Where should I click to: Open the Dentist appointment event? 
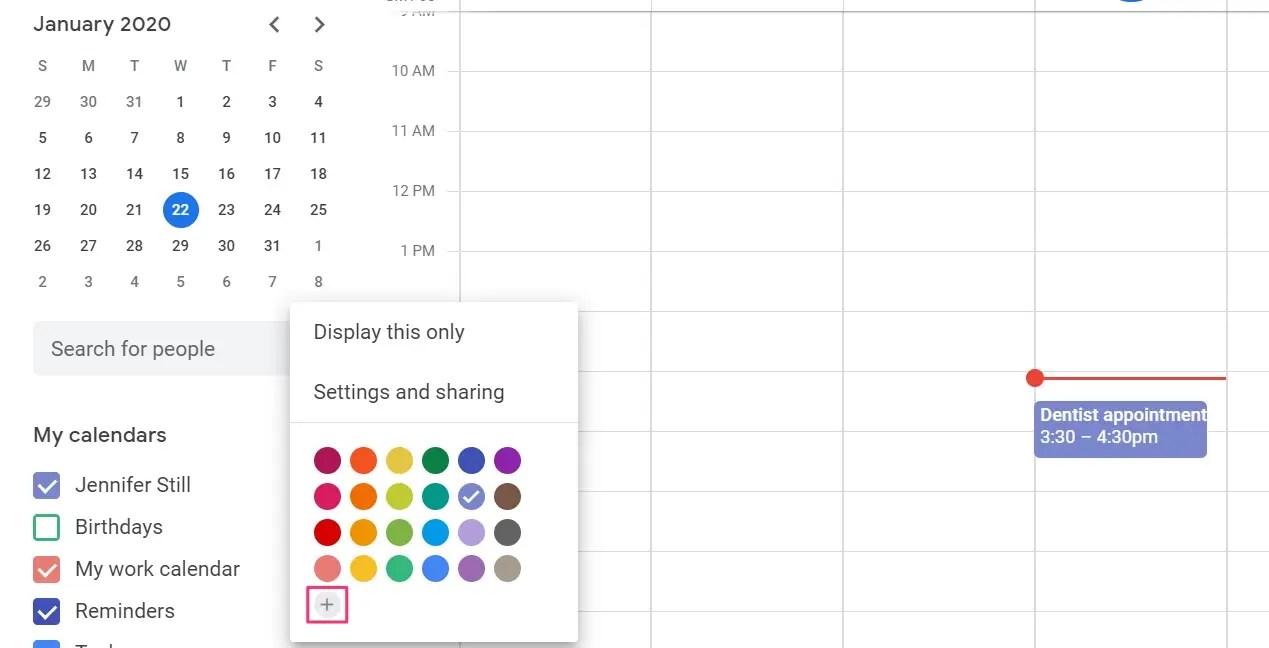(1120, 429)
